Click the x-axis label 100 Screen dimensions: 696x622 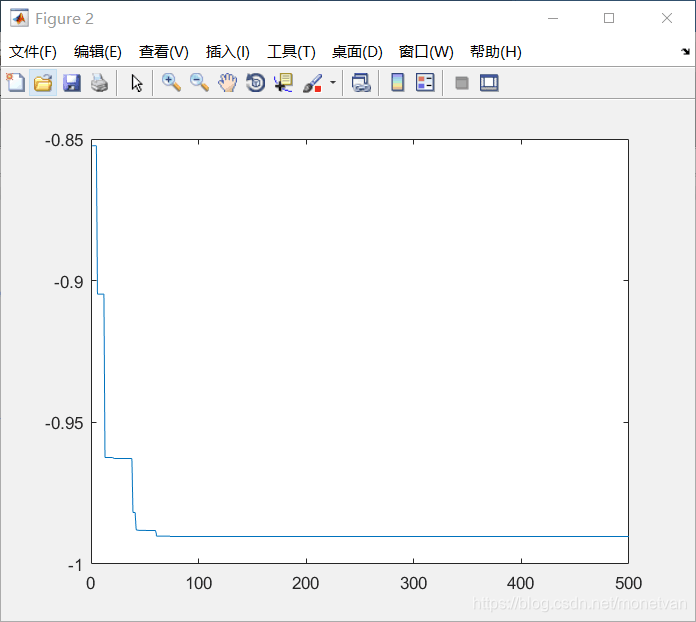[x=198, y=583]
